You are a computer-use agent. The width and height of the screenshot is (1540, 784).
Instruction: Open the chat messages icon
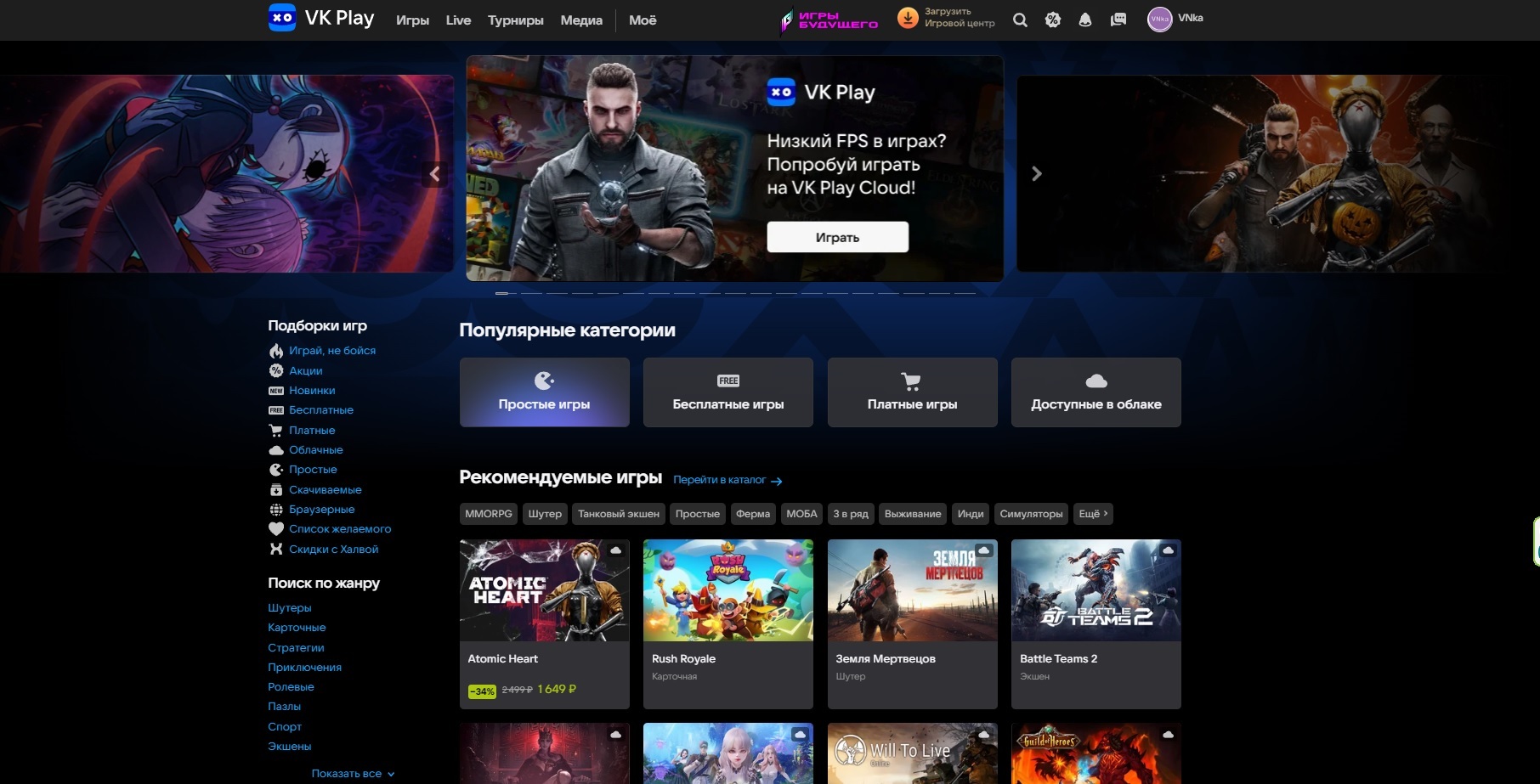pos(1118,20)
